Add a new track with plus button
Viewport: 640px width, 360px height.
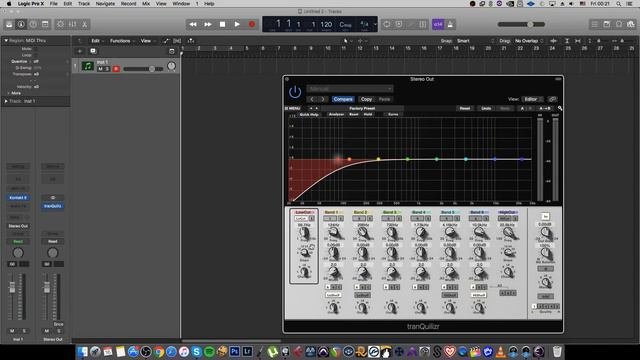(x=80, y=51)
